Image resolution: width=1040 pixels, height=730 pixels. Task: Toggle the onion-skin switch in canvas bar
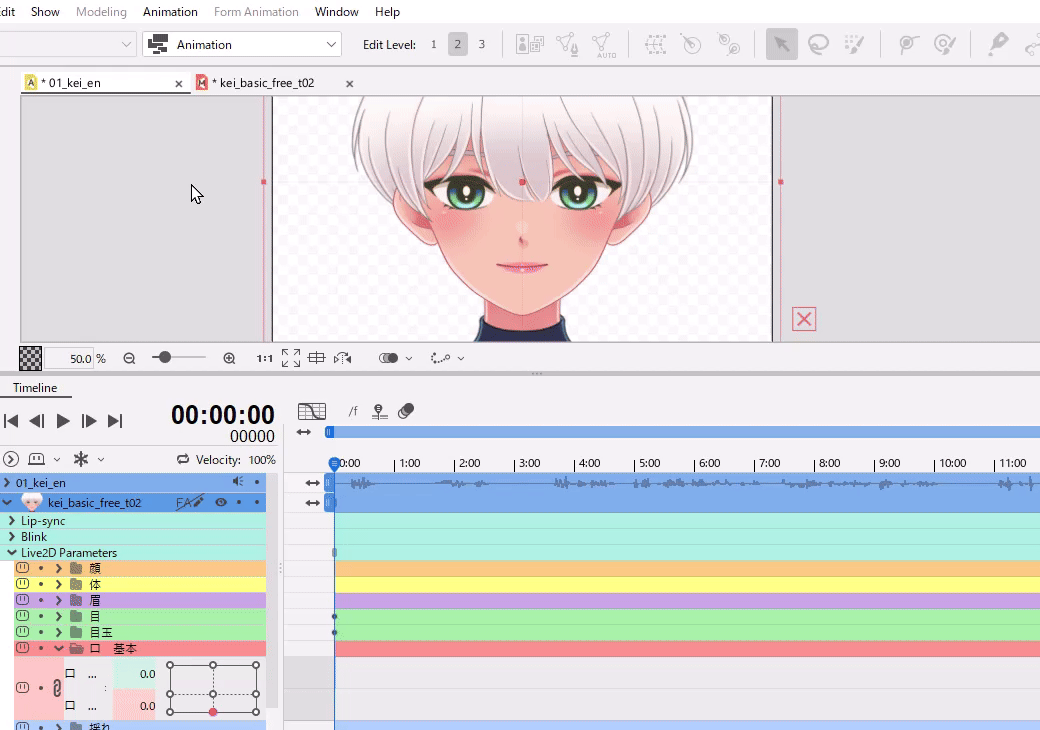(389, 358)
